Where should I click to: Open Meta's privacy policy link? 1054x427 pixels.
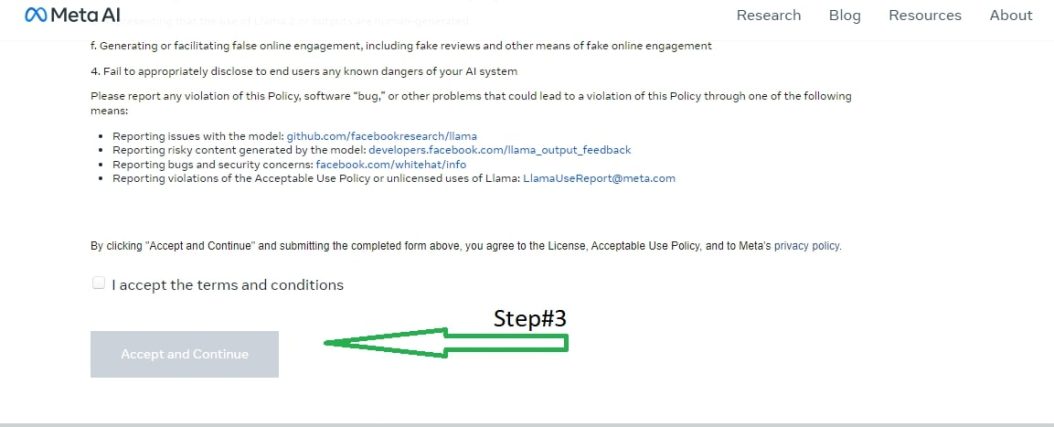807,246
